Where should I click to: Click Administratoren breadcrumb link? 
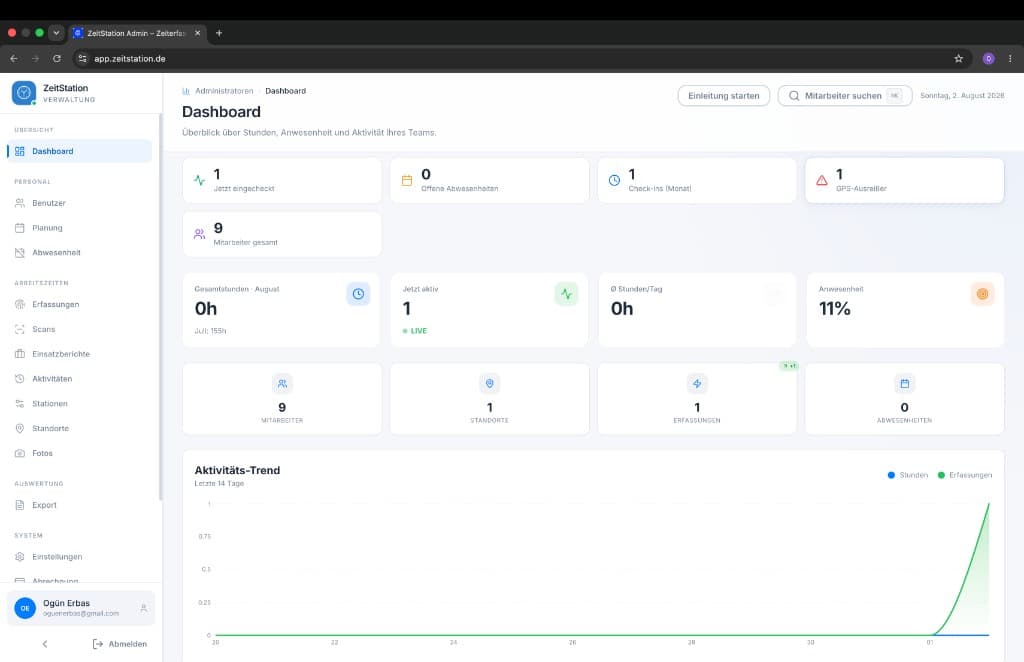click(224, 91)
